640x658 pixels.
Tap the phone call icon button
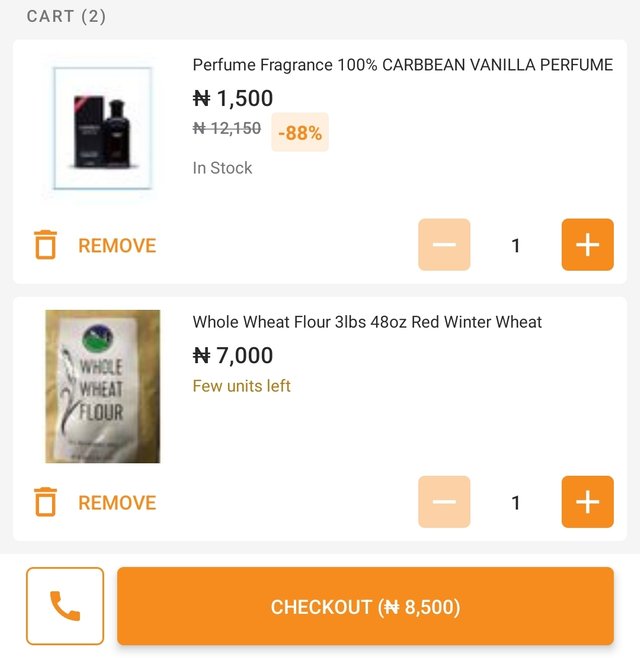pos(65,606)
